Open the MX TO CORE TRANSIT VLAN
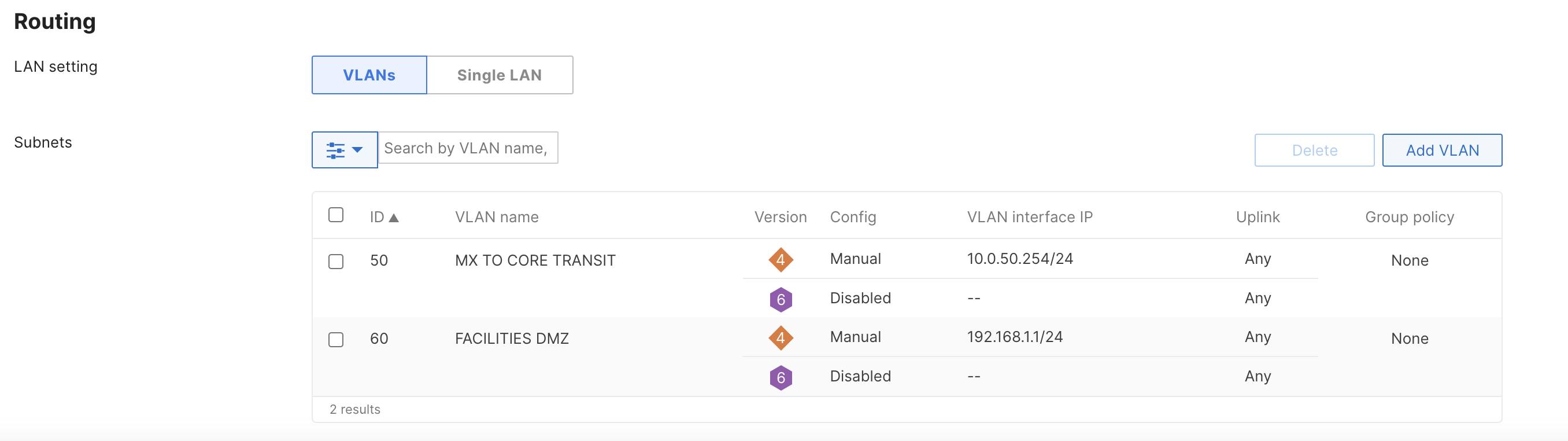This screenshot has height=441, width=1568. click(535, 259)
